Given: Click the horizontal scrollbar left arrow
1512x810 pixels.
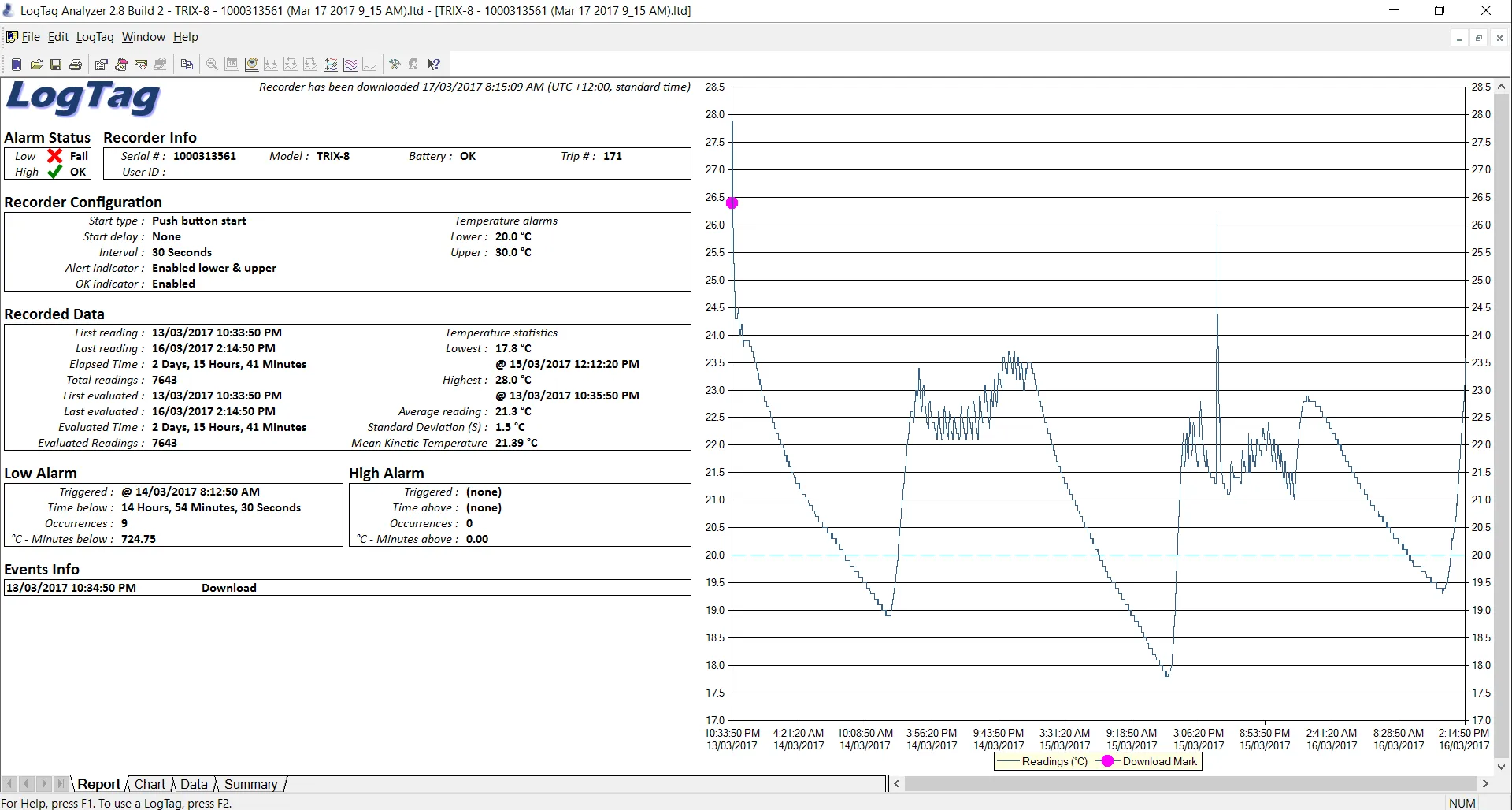Looking at the screenshot, I should [x=896, y=784].
